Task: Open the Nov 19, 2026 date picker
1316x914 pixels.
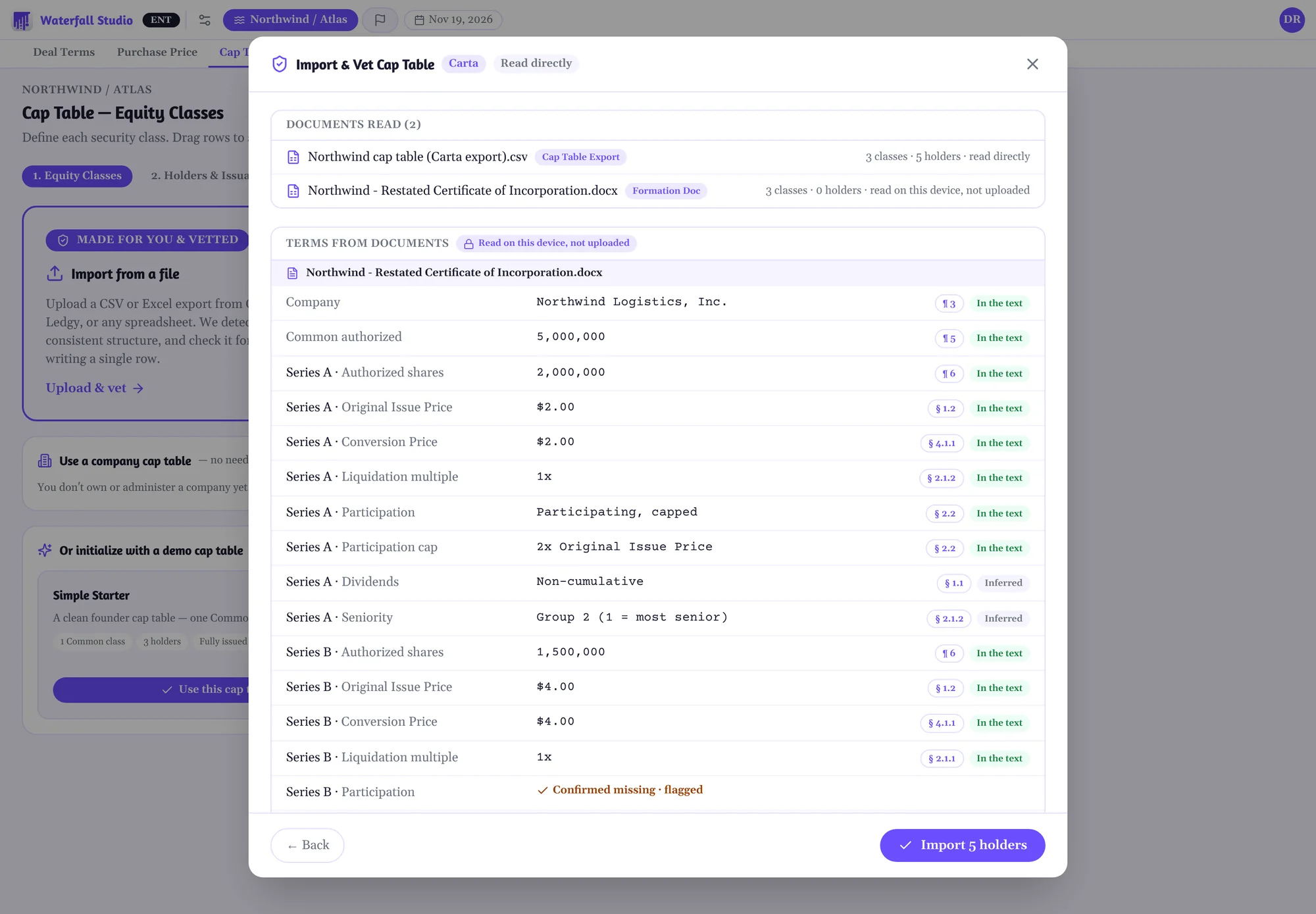Action: click(x=453, y=20)
